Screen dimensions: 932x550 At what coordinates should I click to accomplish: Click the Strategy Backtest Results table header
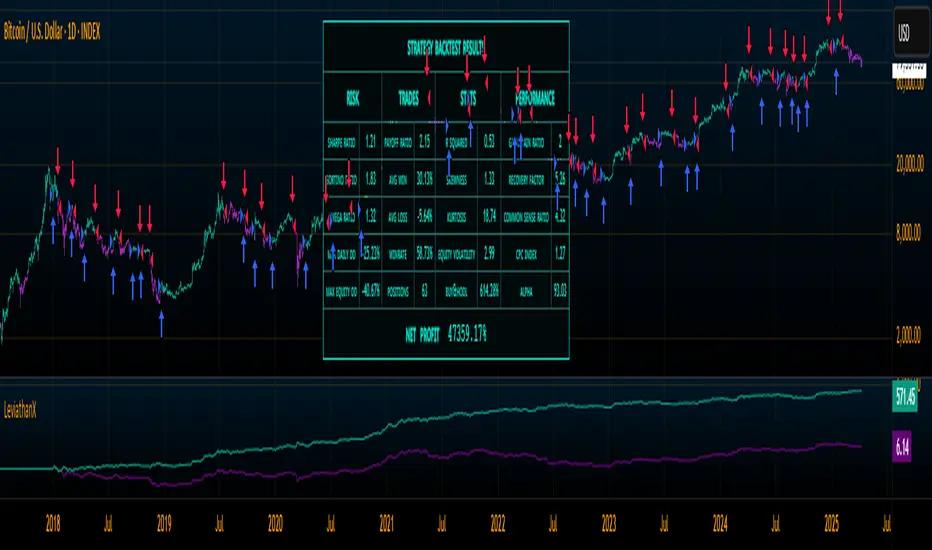pos(445,45)
